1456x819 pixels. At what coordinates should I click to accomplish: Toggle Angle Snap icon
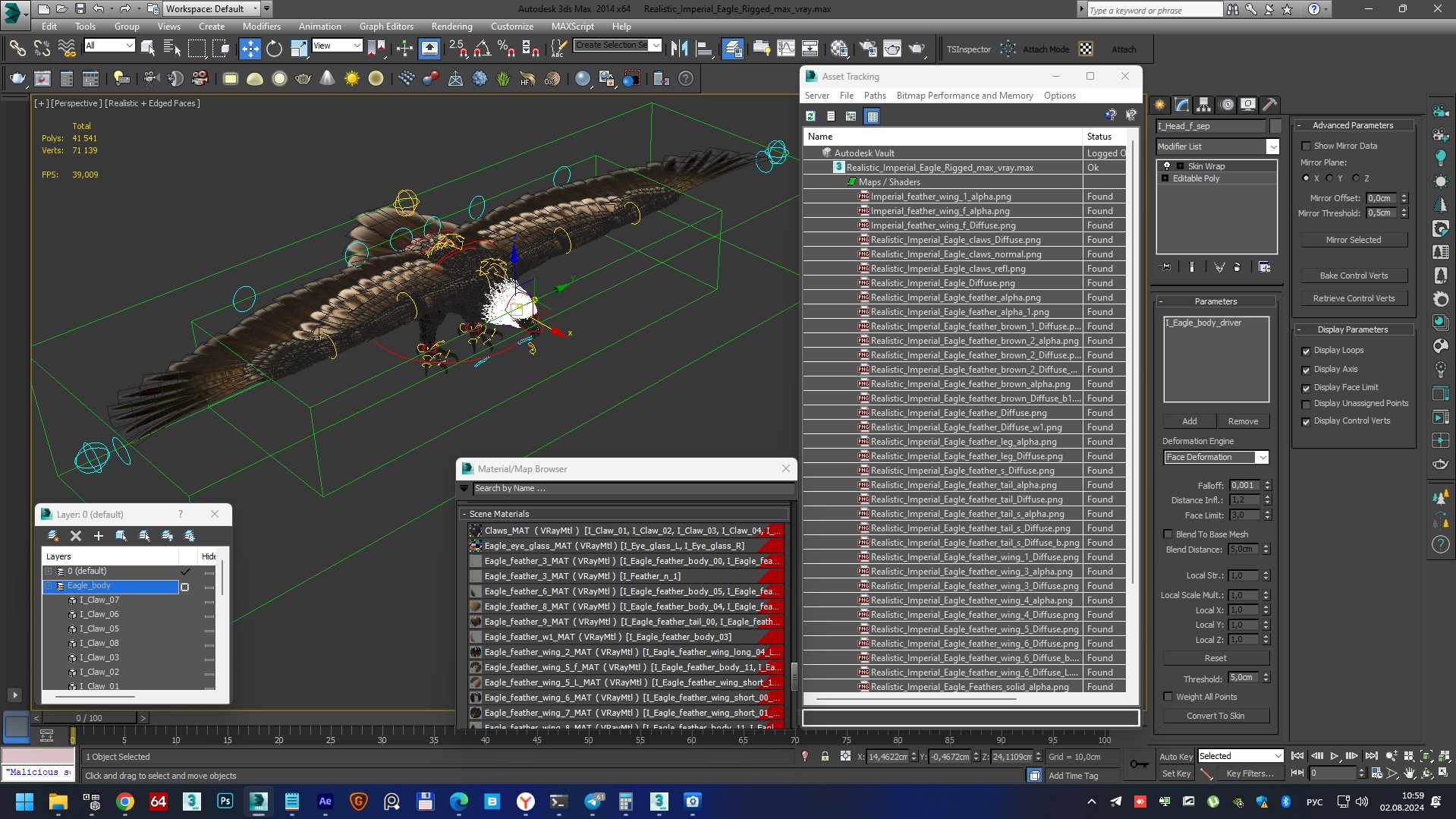pyautogui.click(x=482, y=49)
